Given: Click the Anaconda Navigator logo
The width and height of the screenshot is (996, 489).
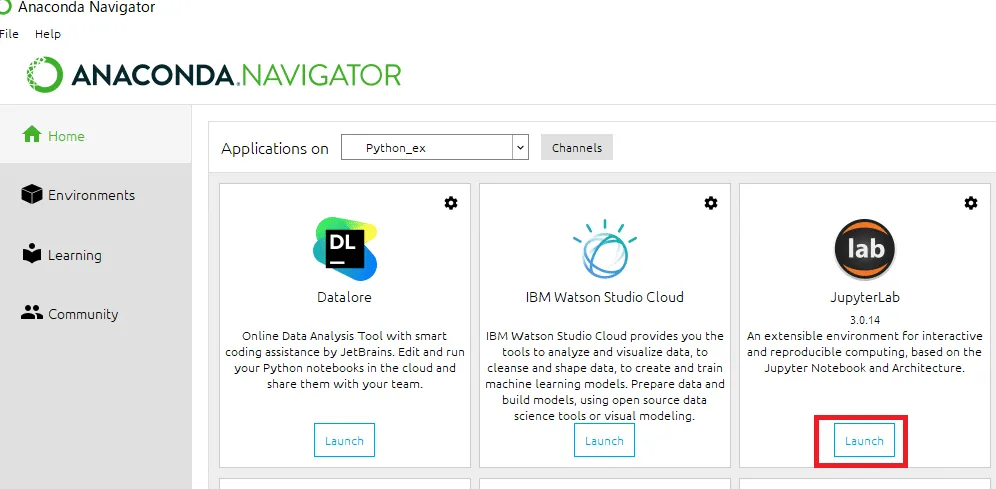Looking at the screenshot, I should coord(214,75).
